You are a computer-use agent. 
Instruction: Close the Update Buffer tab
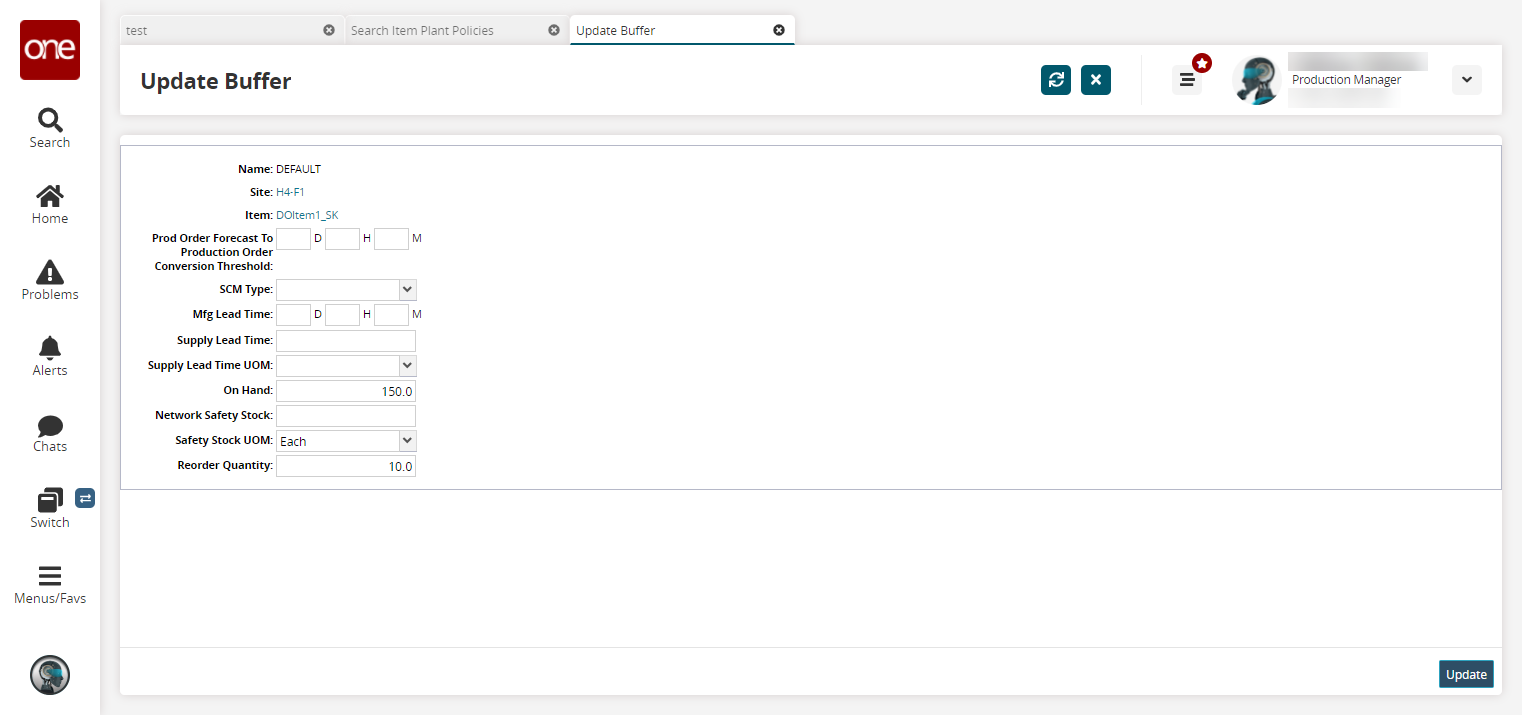point(779,30)
